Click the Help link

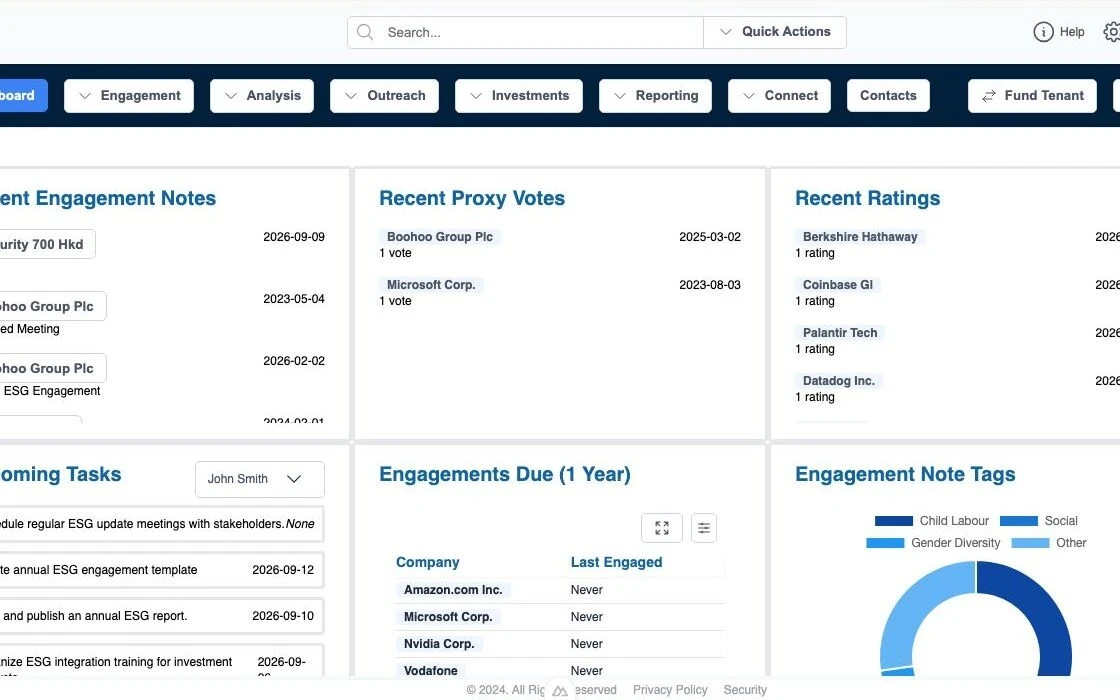tap(1071, 32)
